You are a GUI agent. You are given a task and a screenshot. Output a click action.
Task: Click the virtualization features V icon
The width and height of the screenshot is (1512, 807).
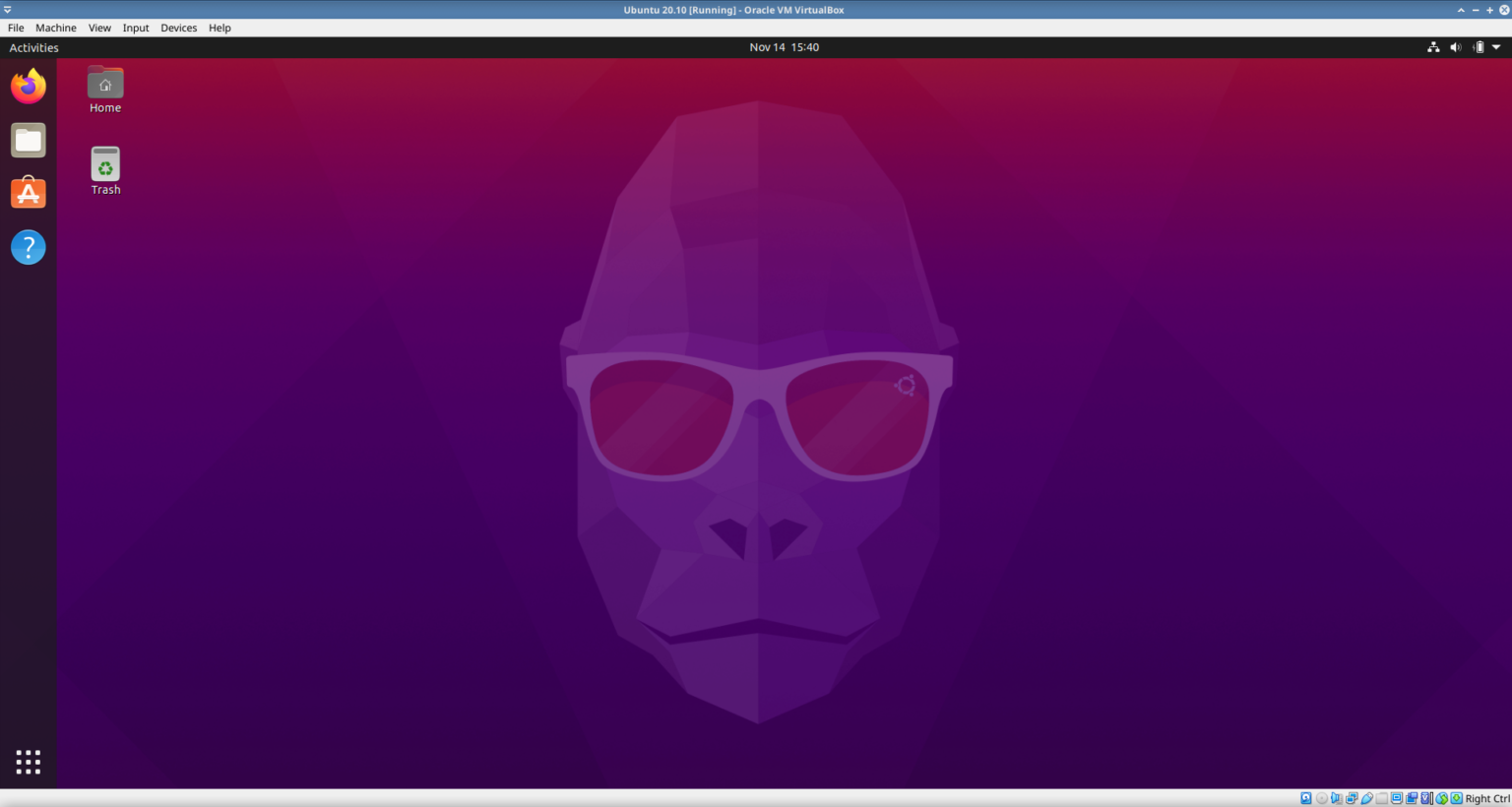click(1425, 798)
